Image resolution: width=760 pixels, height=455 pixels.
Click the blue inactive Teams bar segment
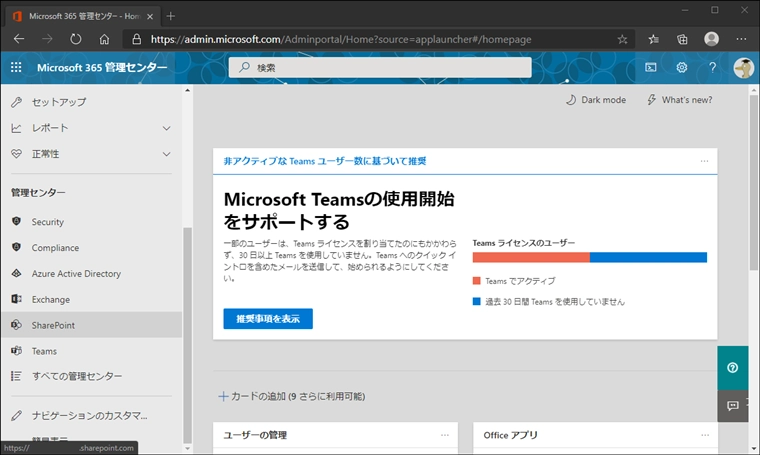[x=649, y=257]
